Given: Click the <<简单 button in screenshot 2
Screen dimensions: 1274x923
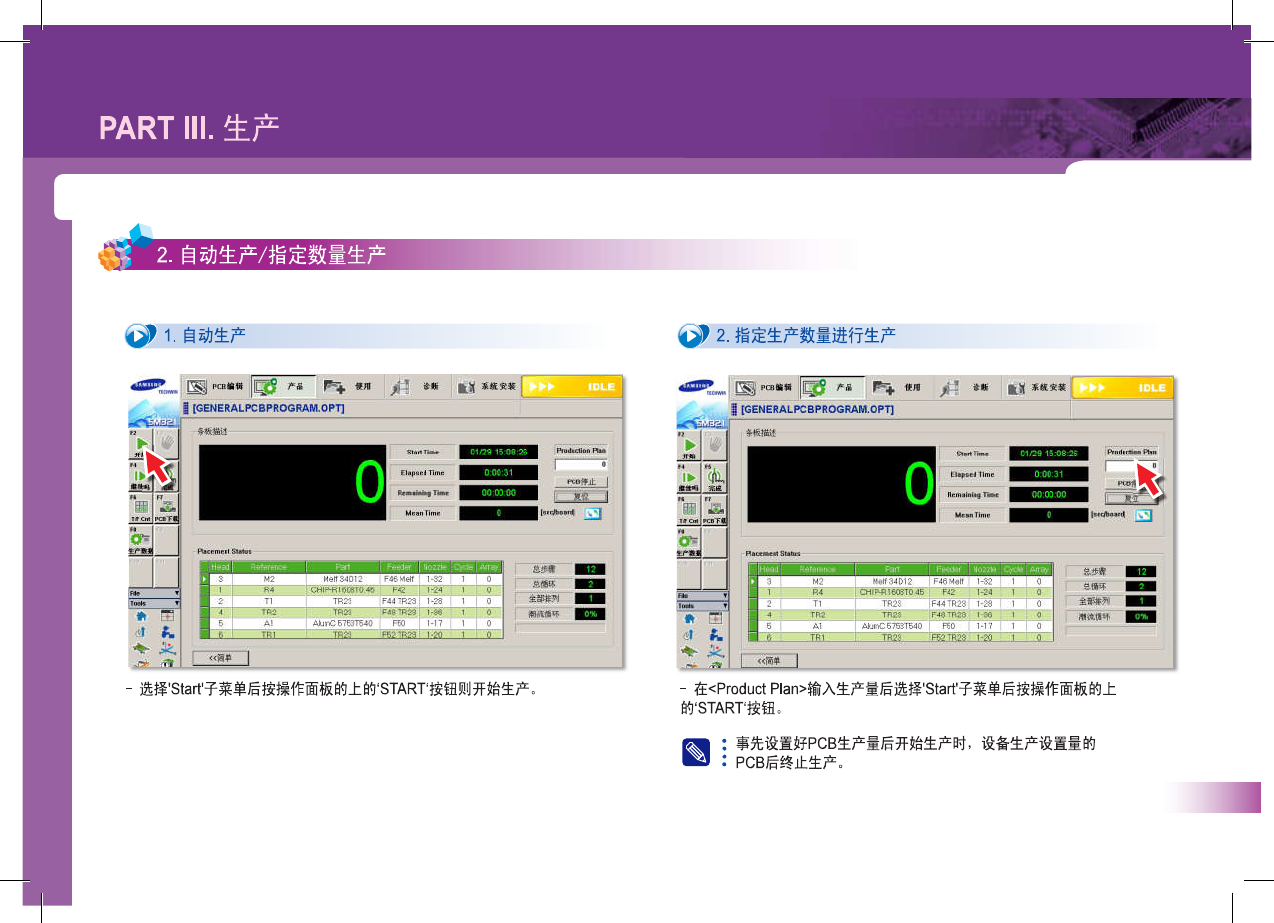Looking at the screenshot, I should pyautogui.click(x=770, y=660).
